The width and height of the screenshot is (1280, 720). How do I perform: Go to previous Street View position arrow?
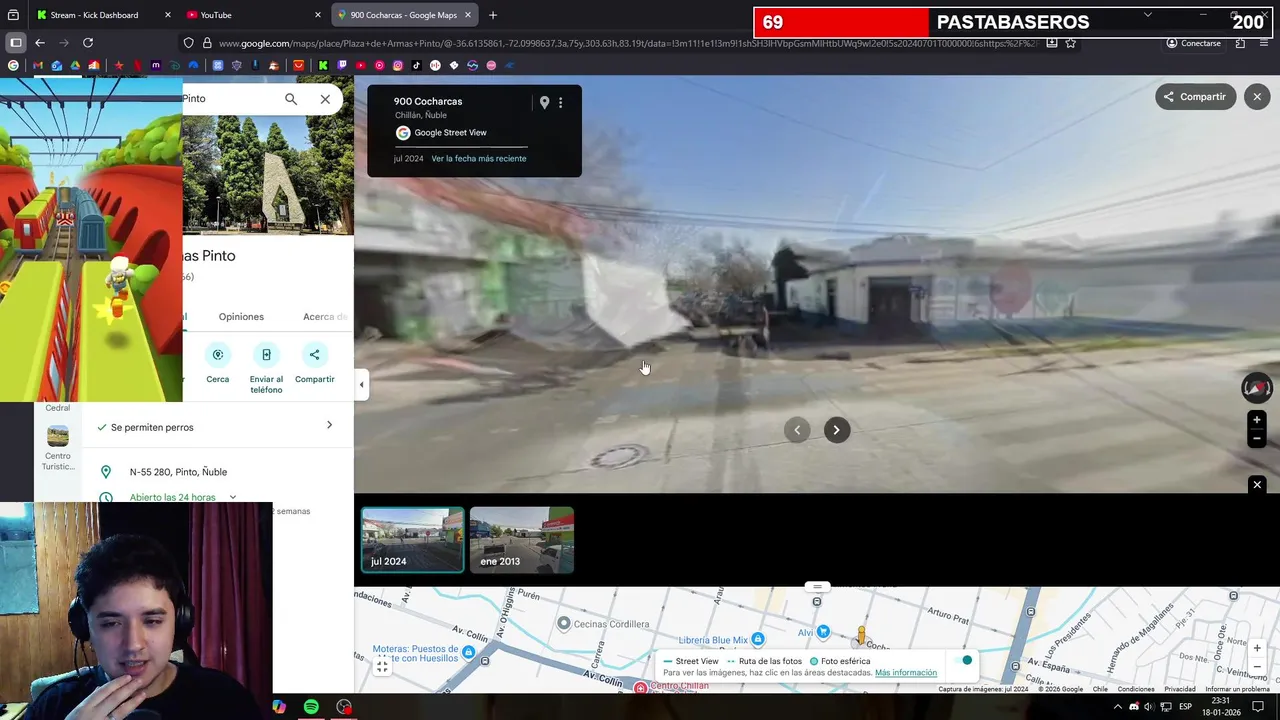coord(797,430)
